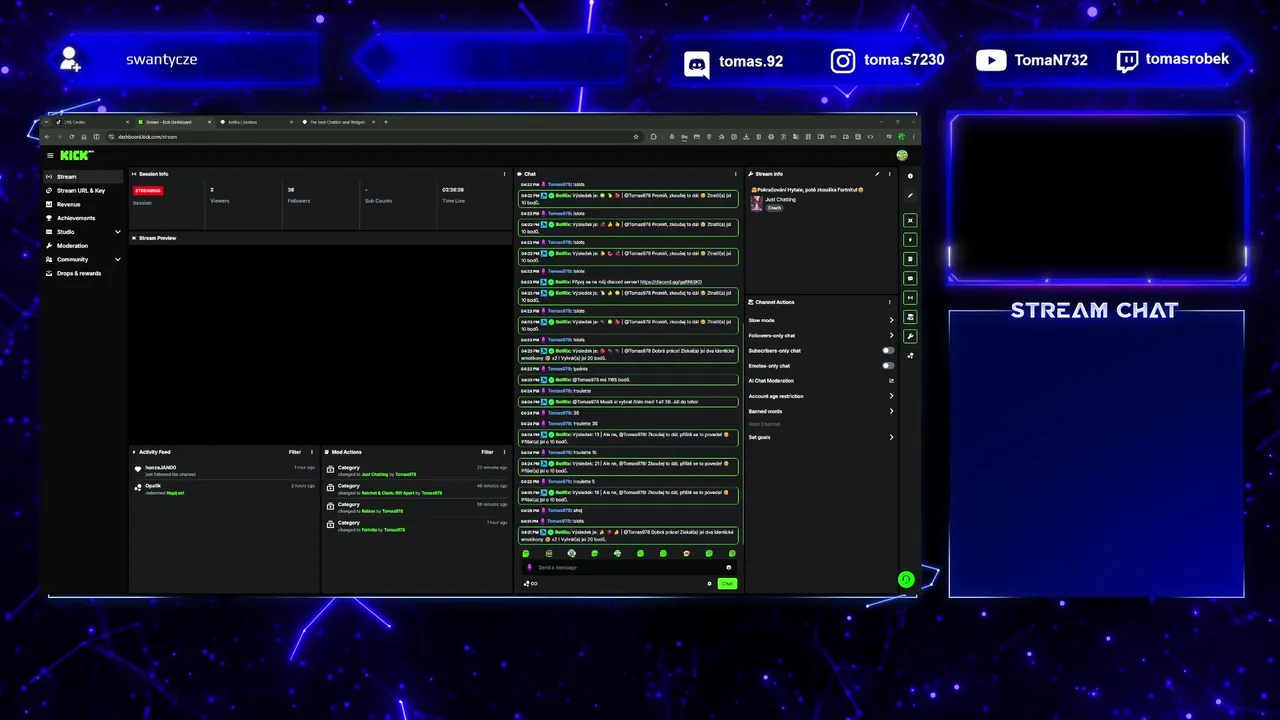Open Mod Actions Filter
This screenshot has width=1280, height=720.
pos(487,452)
